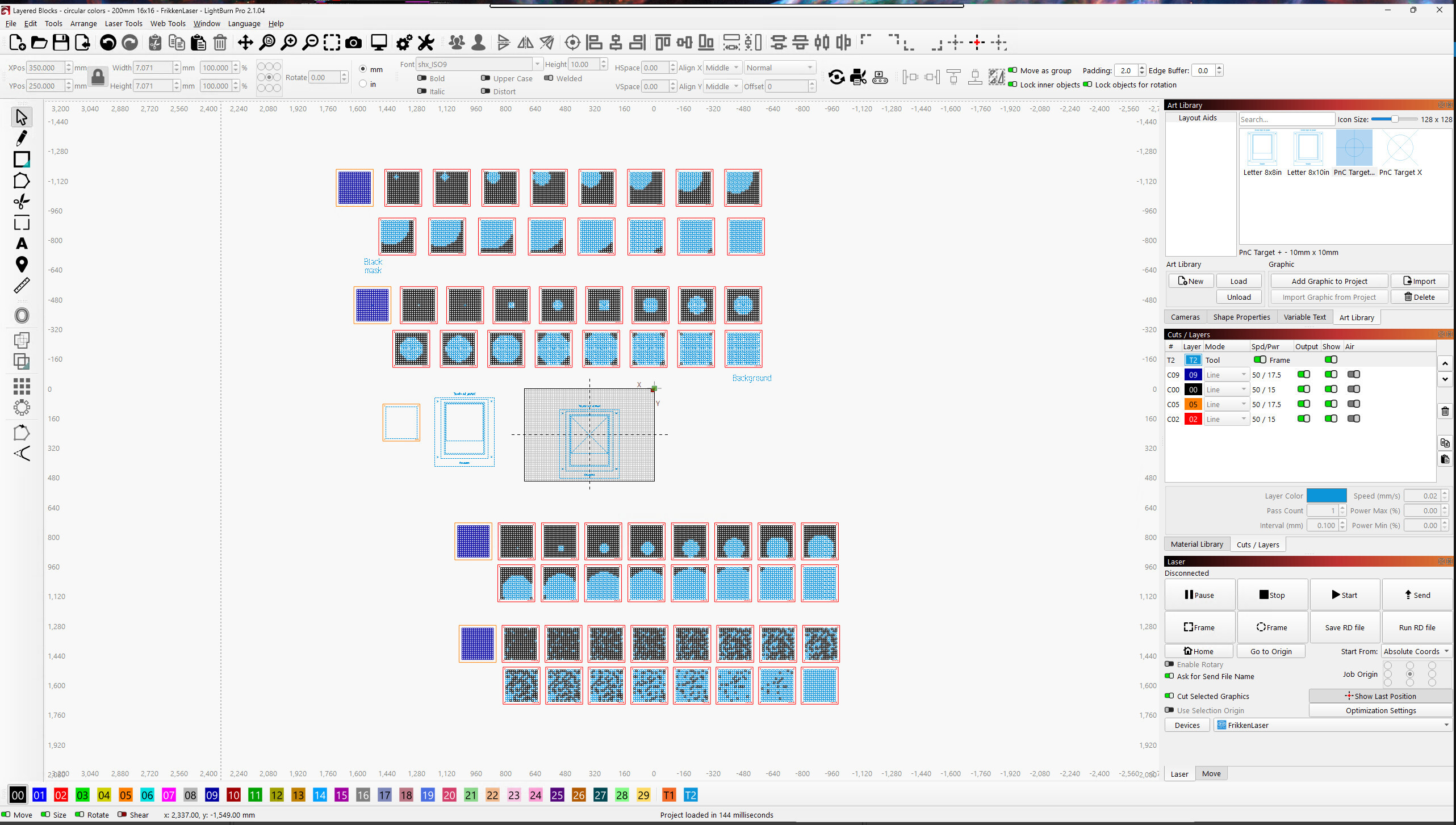Click the Optimization Settings button
Screen dimensions: 1456x825
point(1380,710)
